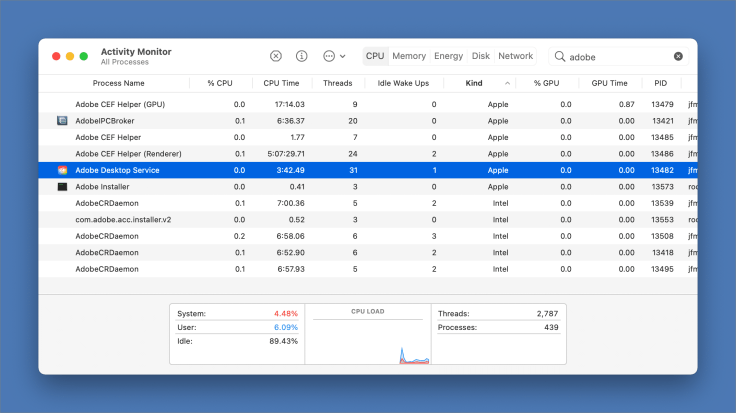This screenshot has height=413, width=736.
Task: Click the Adobe Desktop Service icon
Action: click(62, 170)
